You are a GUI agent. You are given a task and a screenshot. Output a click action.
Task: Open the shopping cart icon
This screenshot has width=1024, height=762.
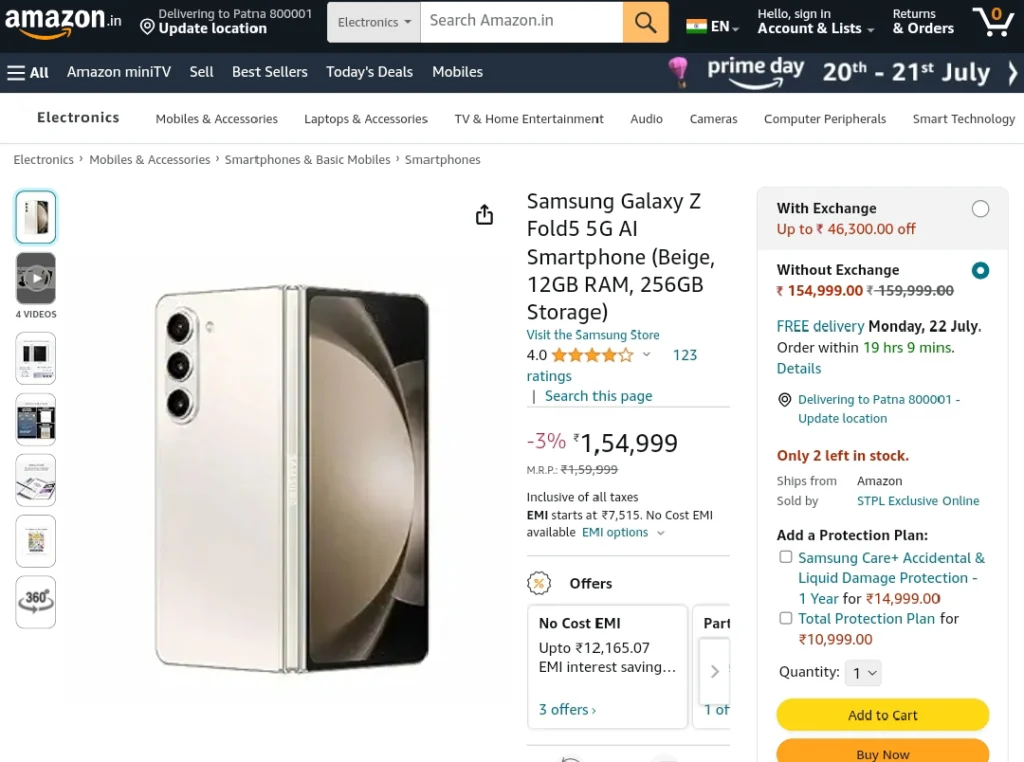993,22
